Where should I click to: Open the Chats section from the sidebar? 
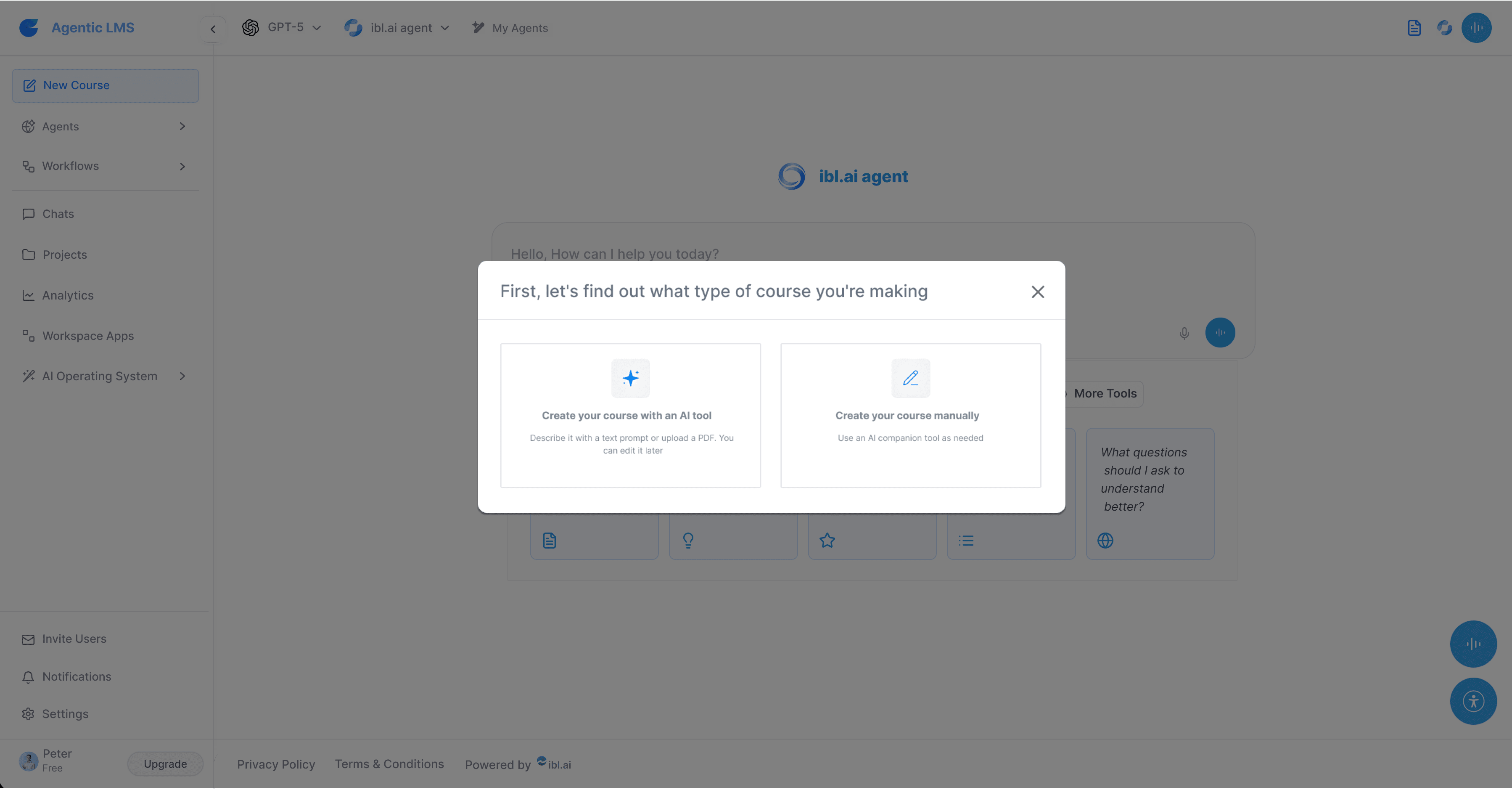(x=58, y=213)
